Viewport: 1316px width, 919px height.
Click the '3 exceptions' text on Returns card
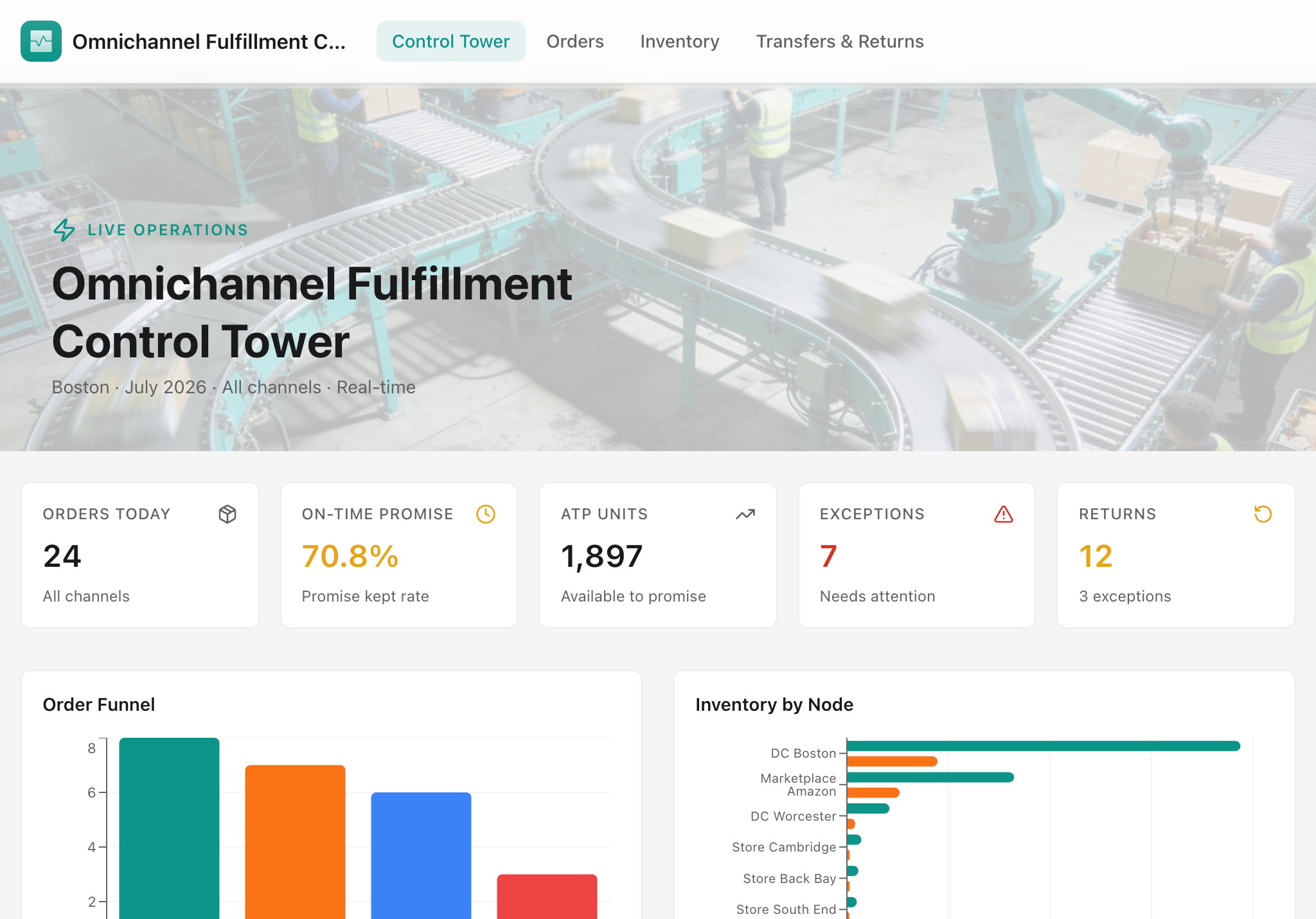pos(1125,596)
